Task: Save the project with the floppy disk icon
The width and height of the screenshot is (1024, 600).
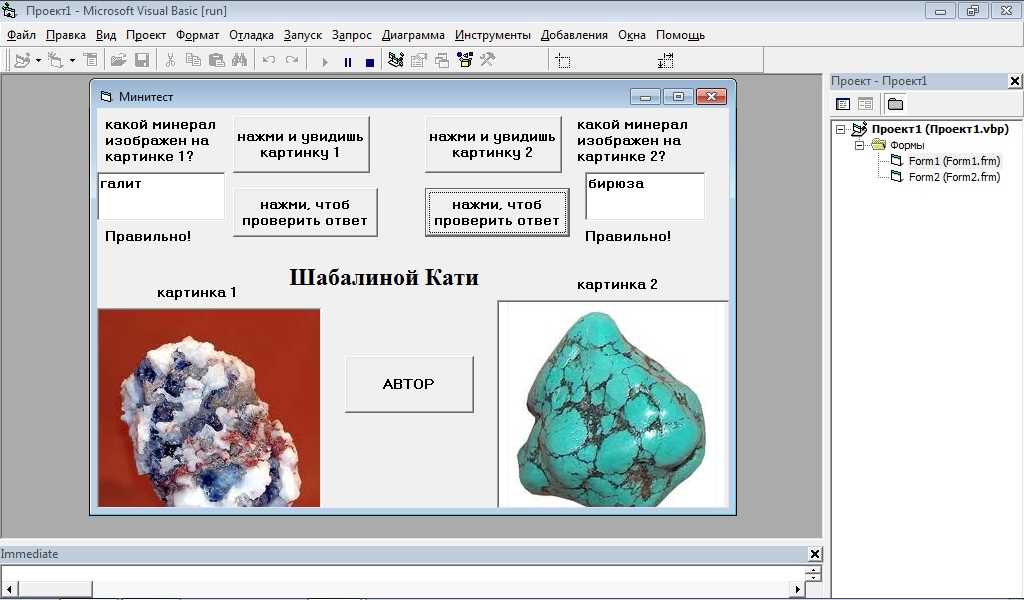Action: [142, 61]
